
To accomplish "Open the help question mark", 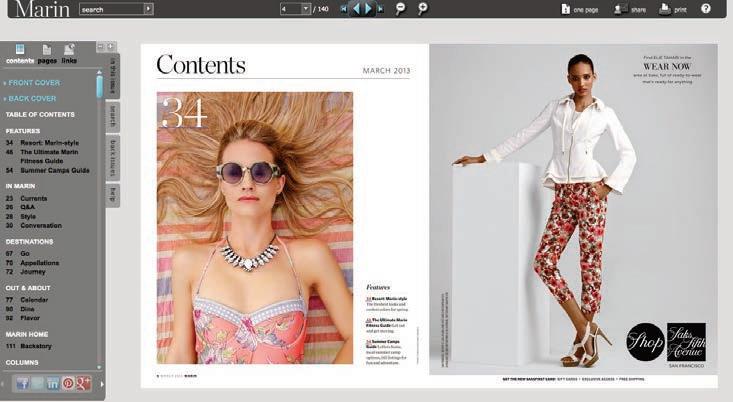I will [x=706, y=8].
